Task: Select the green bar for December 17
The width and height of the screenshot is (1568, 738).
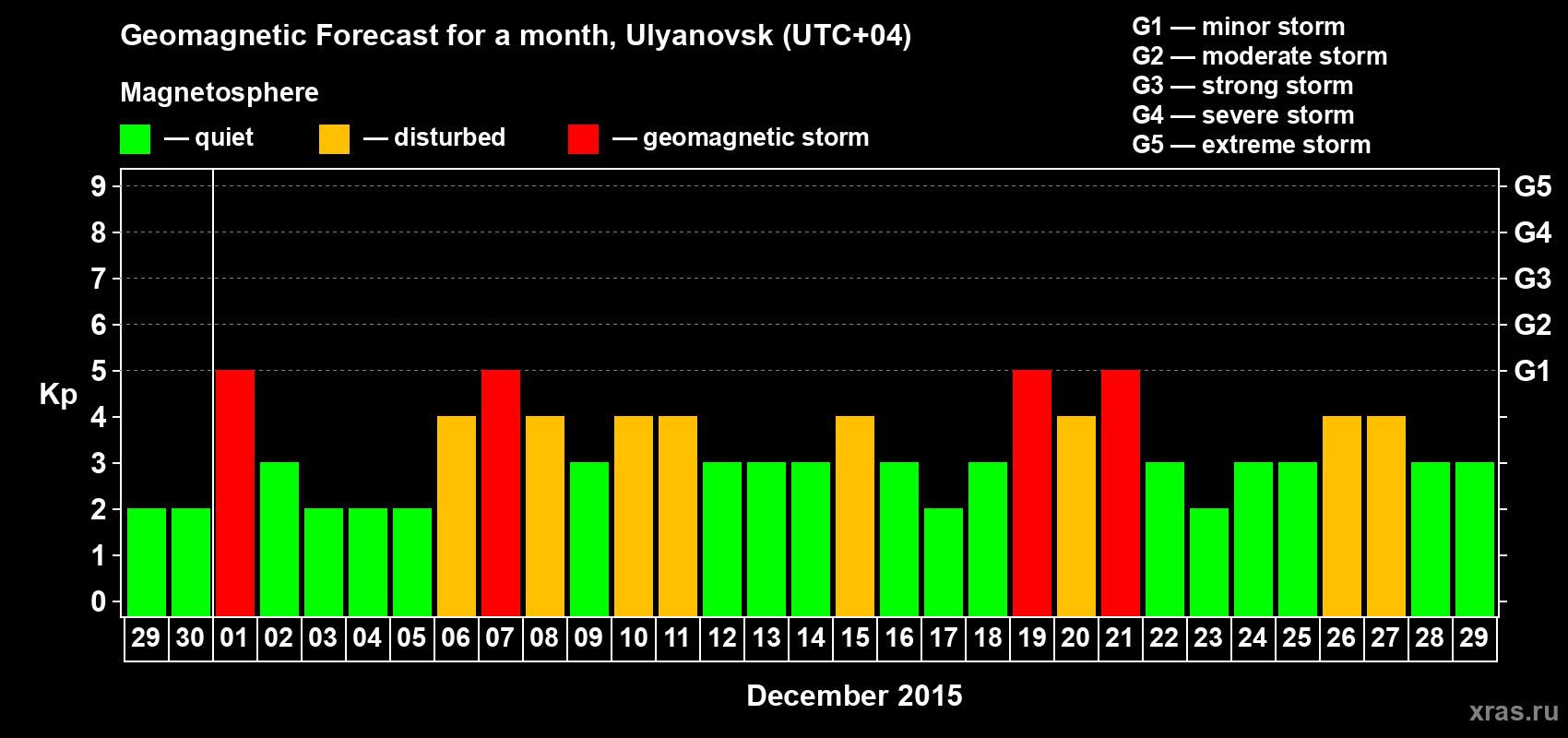Action: point(944,563)
